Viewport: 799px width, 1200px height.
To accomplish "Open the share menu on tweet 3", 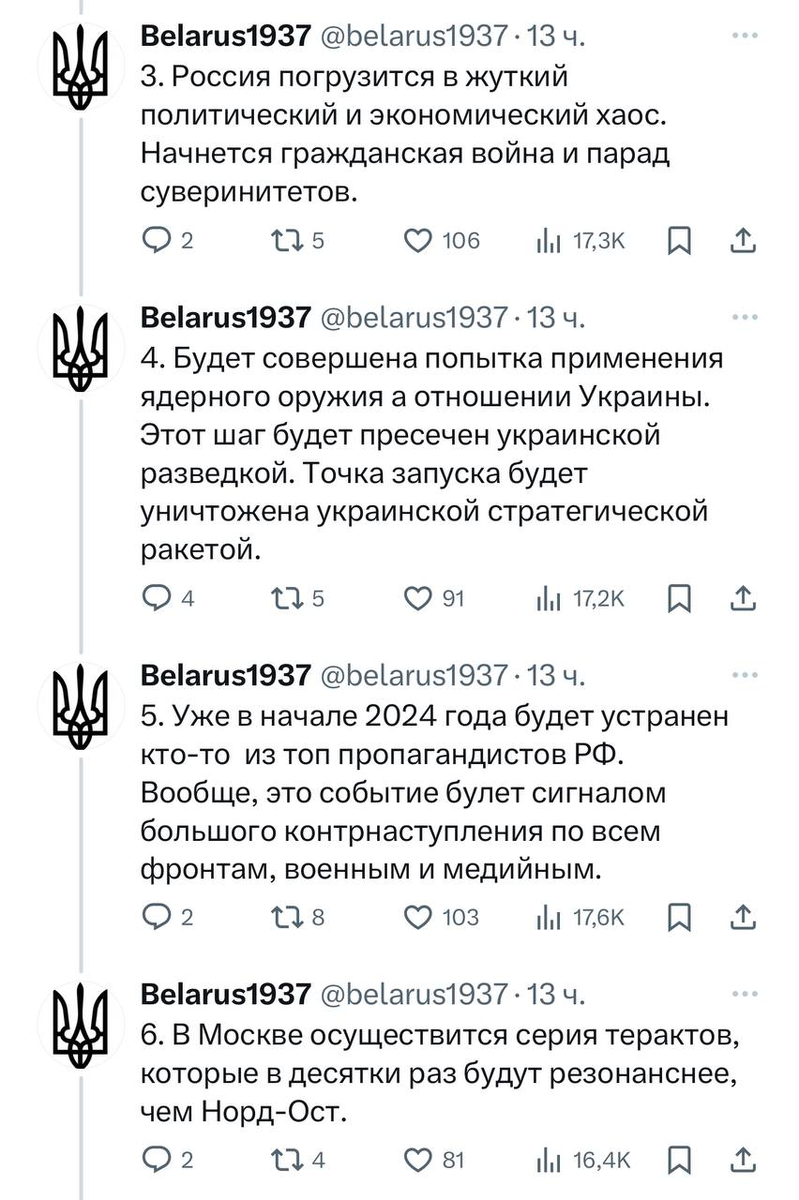I will click(742, 240).
